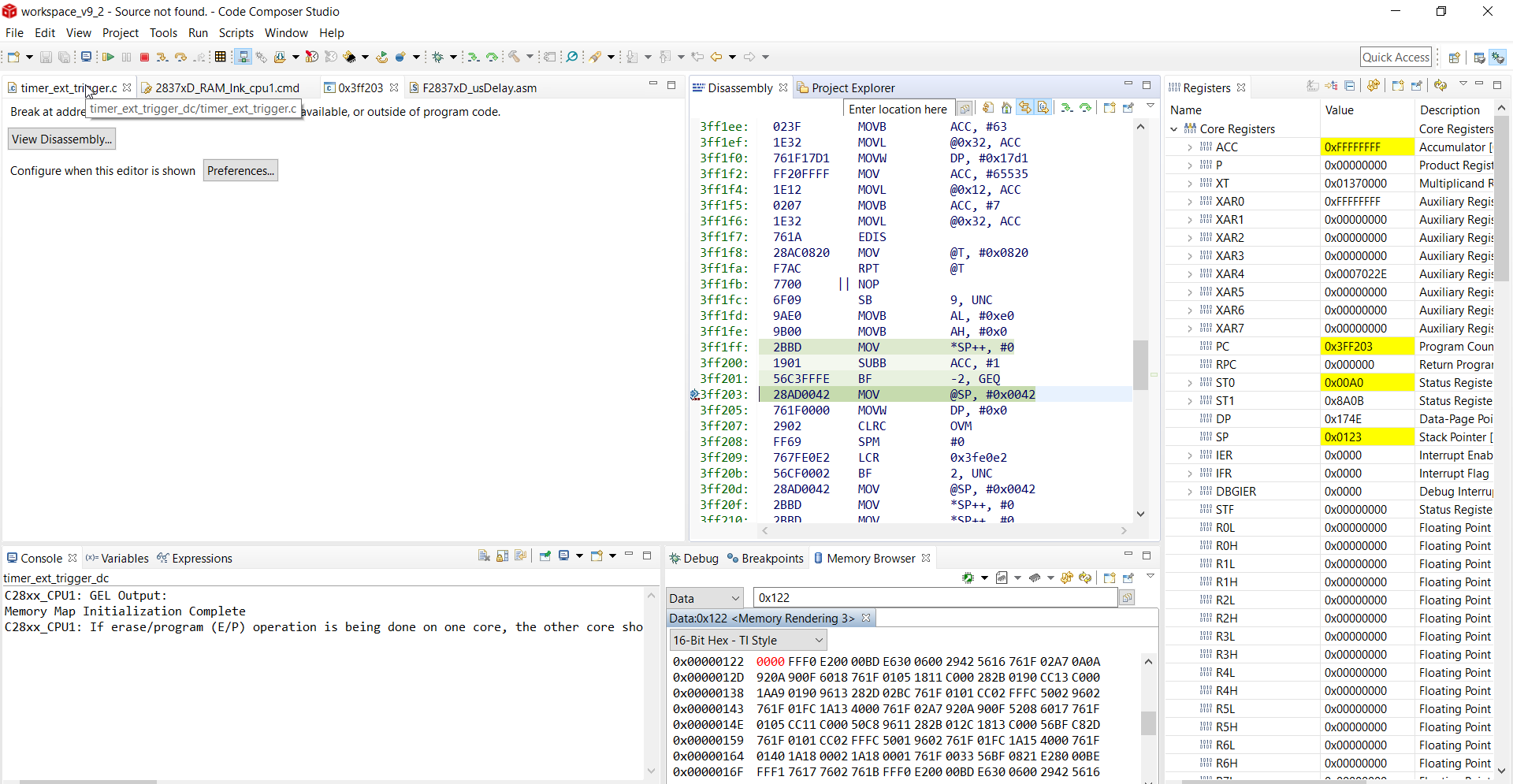Click the green bug Debug icon
This screenshot has width=1513, height=784.
coord(438,57)
